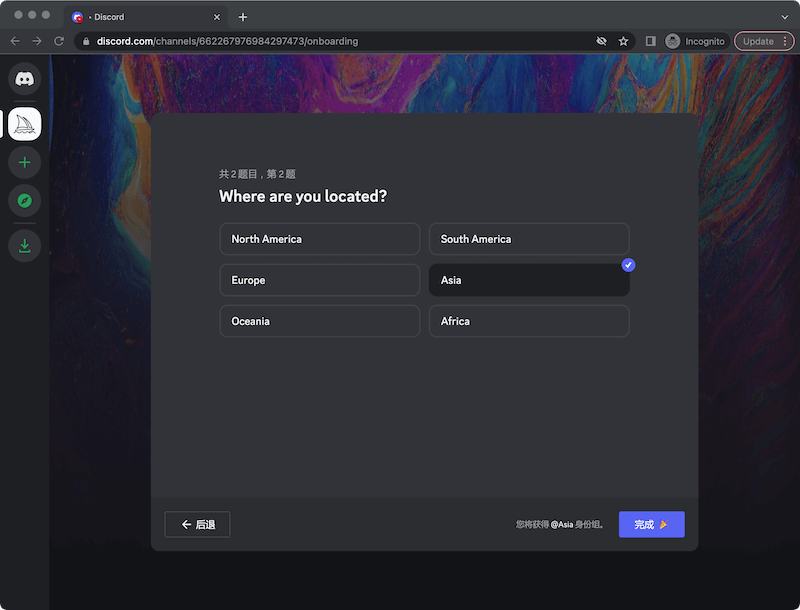Image resolution: width=800 pixels, height=610 pixels.
Task: Open Discord home direct messages icon
Action: (x=24, y=79)
